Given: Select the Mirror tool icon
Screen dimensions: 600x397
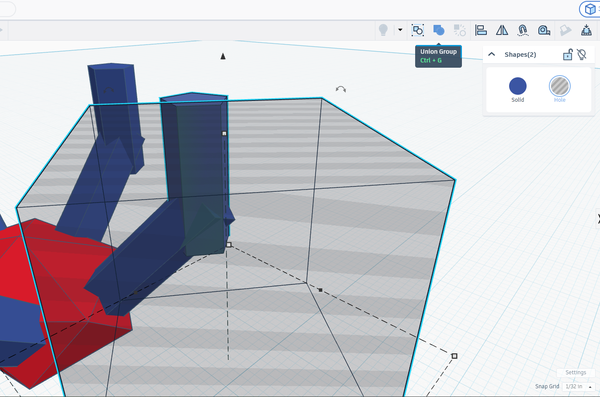Looking at the screenshot, I should pos(502,30).
